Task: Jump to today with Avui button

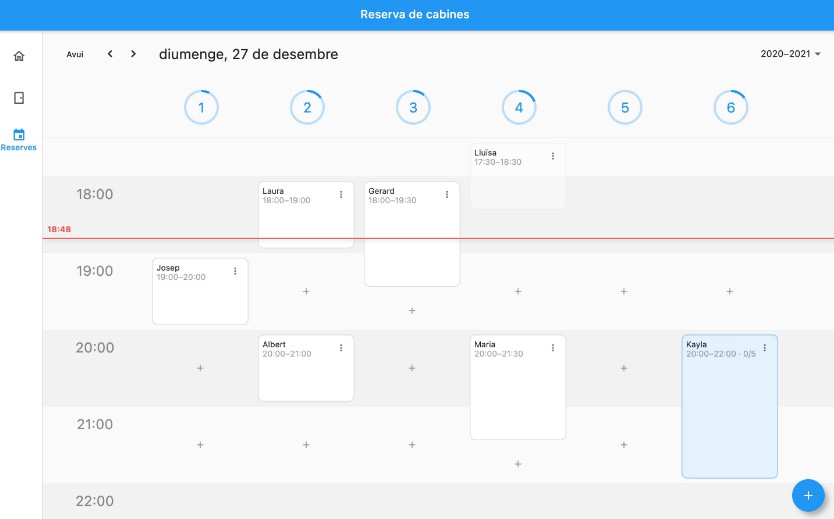Action: pos(75,54)
